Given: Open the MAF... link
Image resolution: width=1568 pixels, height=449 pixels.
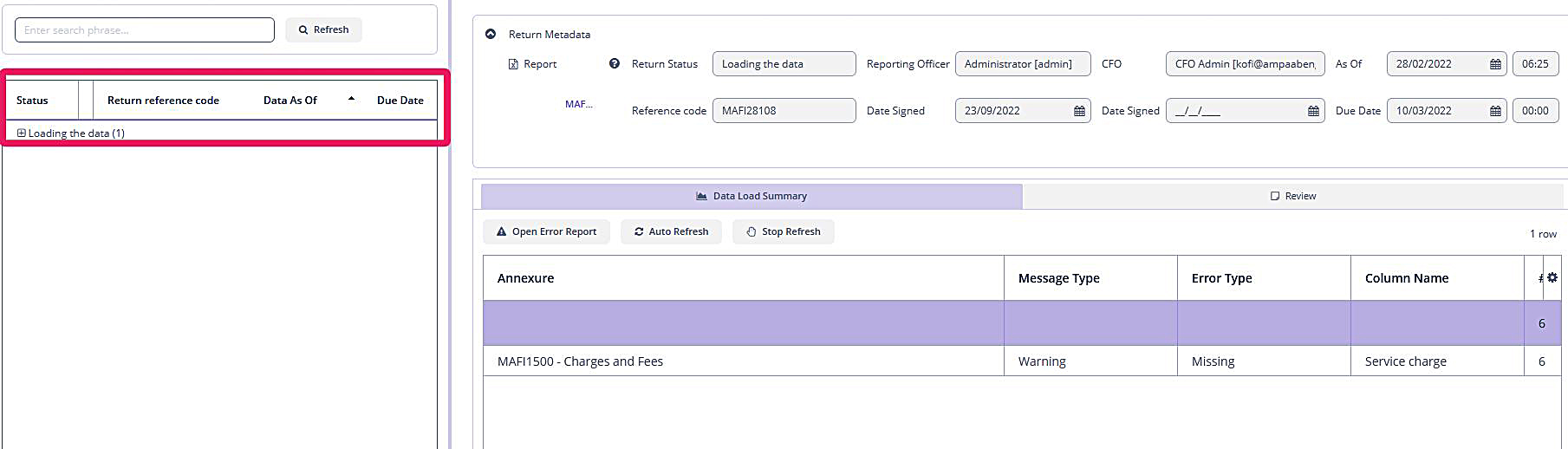Looking at the screenshot, I should (x=578, y=104).
